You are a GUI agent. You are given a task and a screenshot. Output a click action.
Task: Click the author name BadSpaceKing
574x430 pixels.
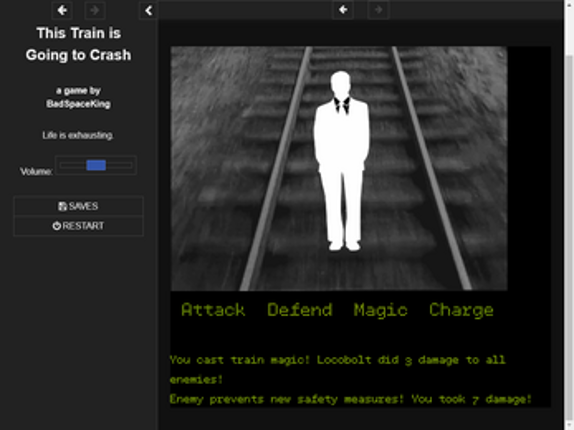78,104
